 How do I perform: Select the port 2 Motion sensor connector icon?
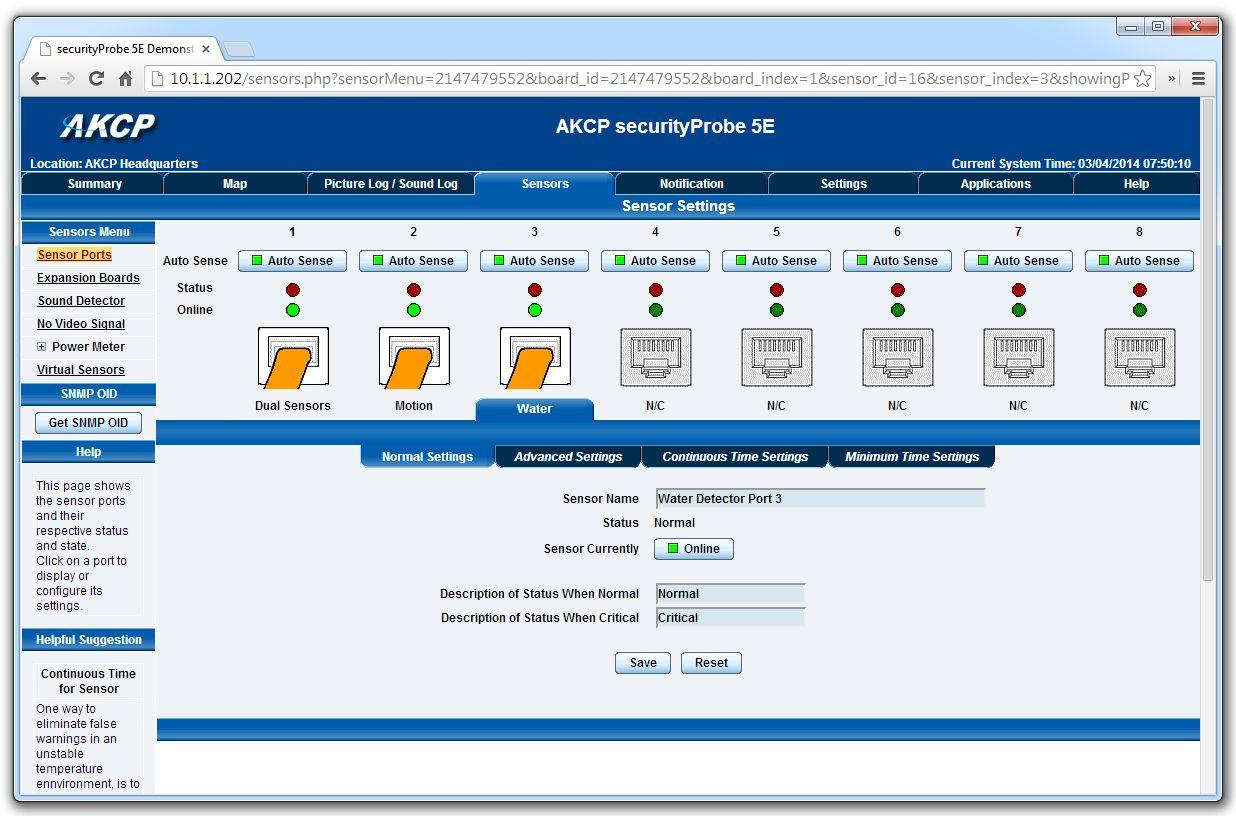pos(414,357)
